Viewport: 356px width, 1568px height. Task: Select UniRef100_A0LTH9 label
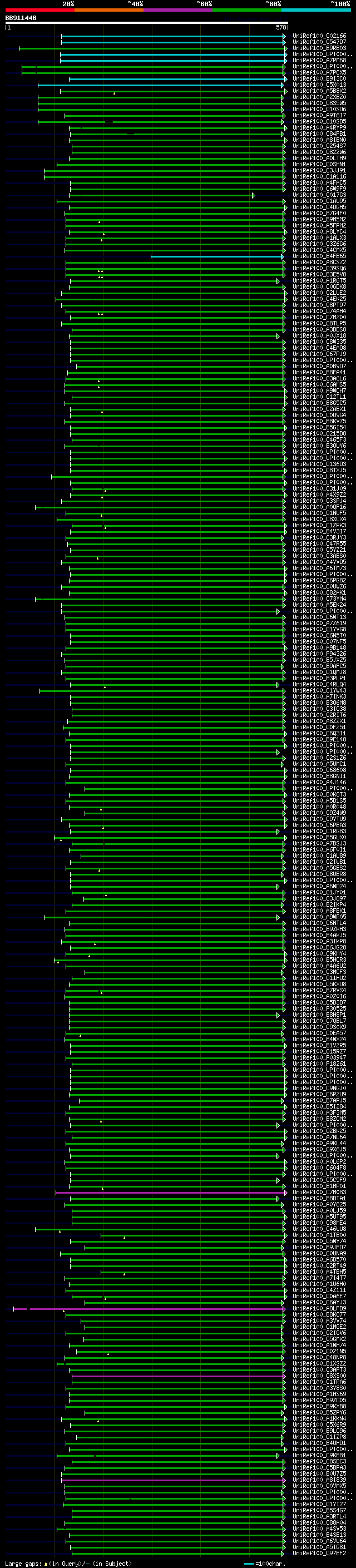[319, 159]
